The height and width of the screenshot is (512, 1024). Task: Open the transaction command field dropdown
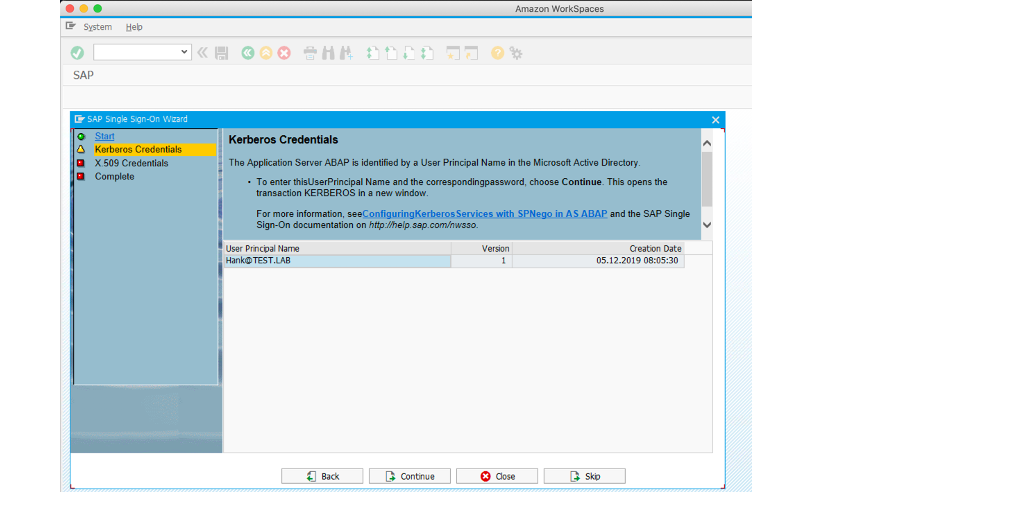pos(185,52)
